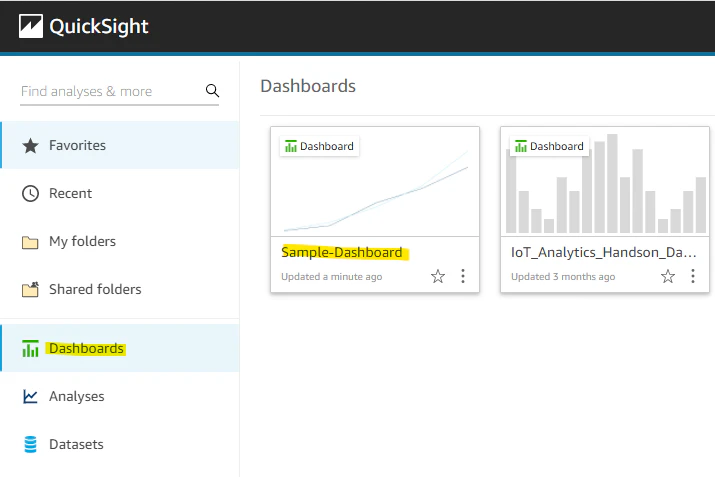The width and height of the screenshot is (715, 477).
Task: Click the Analyses line chart icon
Action: (x=31, y=396)
